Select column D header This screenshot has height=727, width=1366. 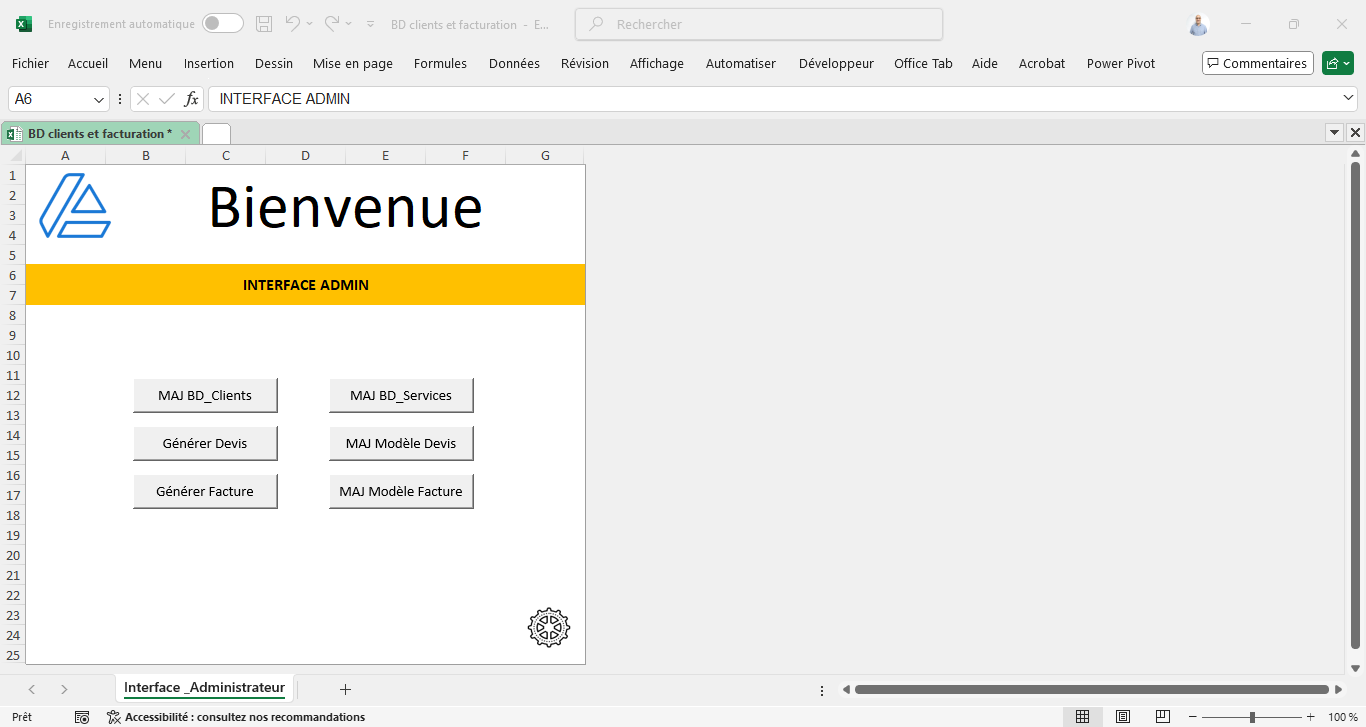tap(305, 155)
